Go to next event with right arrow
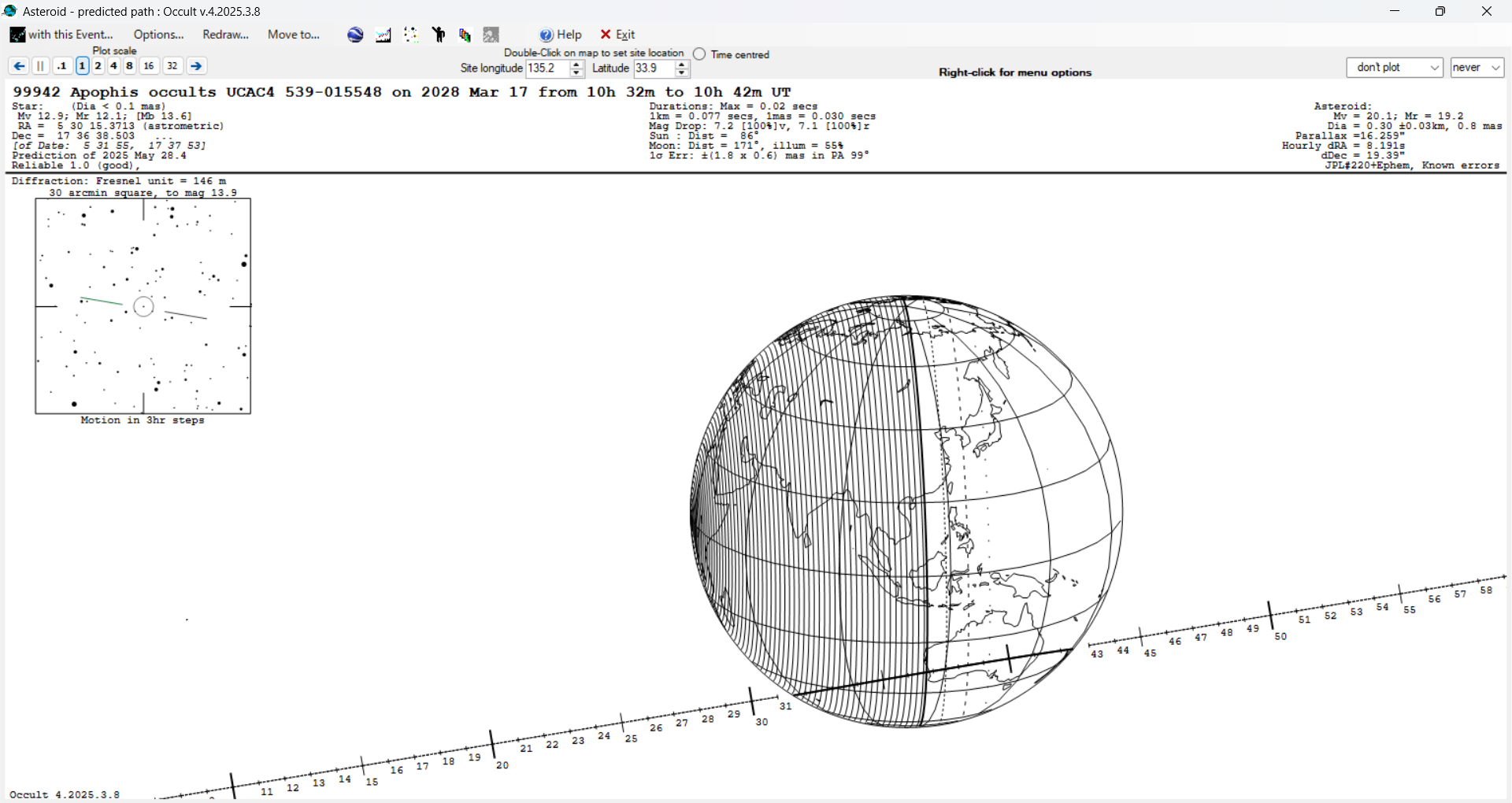The width and height of the screenshot is (1512, 803). click(x=197, y=66)
